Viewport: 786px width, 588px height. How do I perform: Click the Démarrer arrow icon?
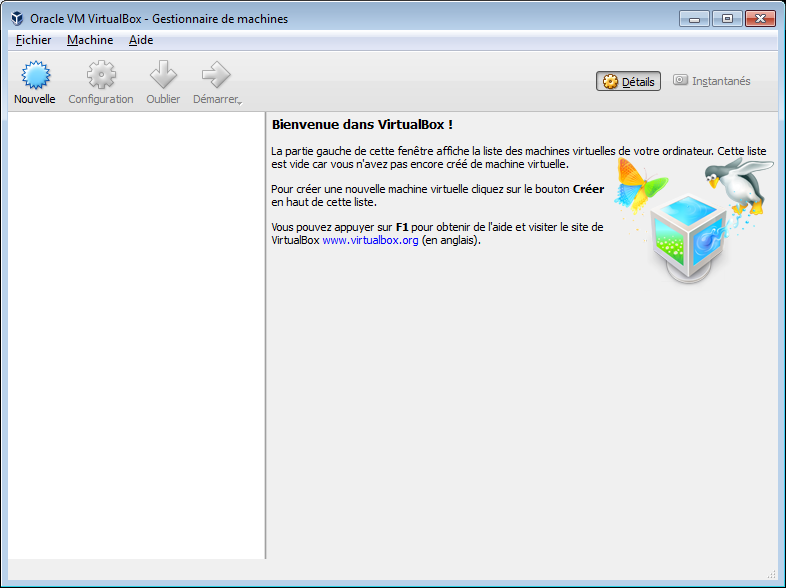(x=216, y=75)
